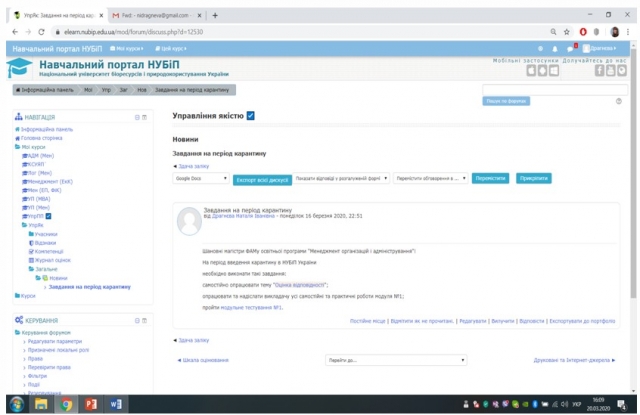Go back in browser history
Image resolution: width=640 pixels, height=415 pixels.
pyautogui.click(x=15, y=32)
